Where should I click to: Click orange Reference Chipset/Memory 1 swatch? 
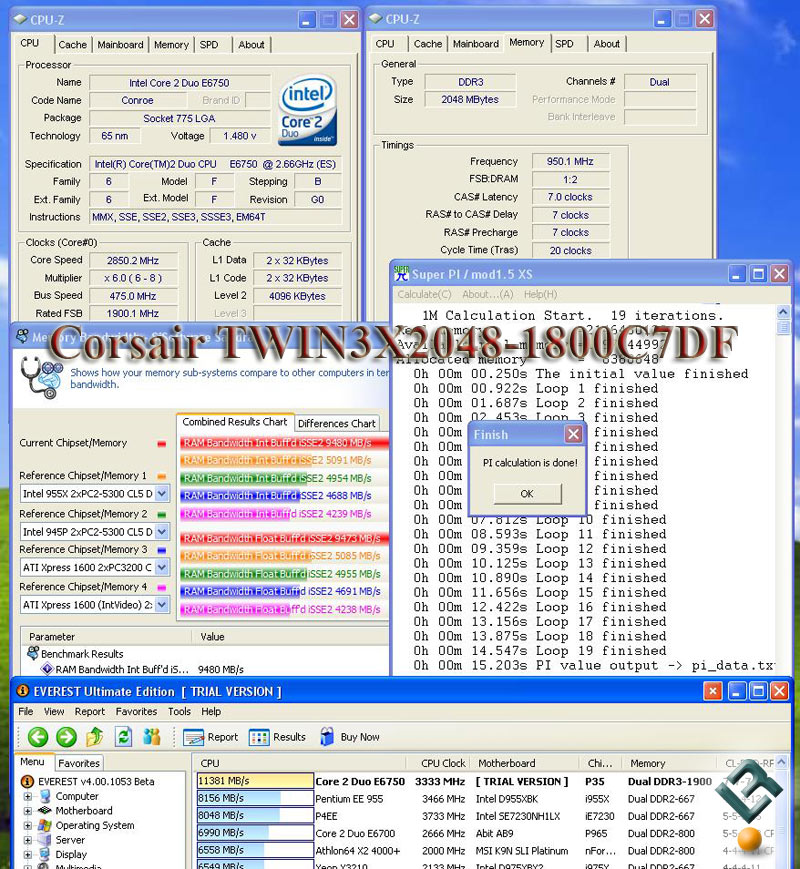[x=161, y=476]
